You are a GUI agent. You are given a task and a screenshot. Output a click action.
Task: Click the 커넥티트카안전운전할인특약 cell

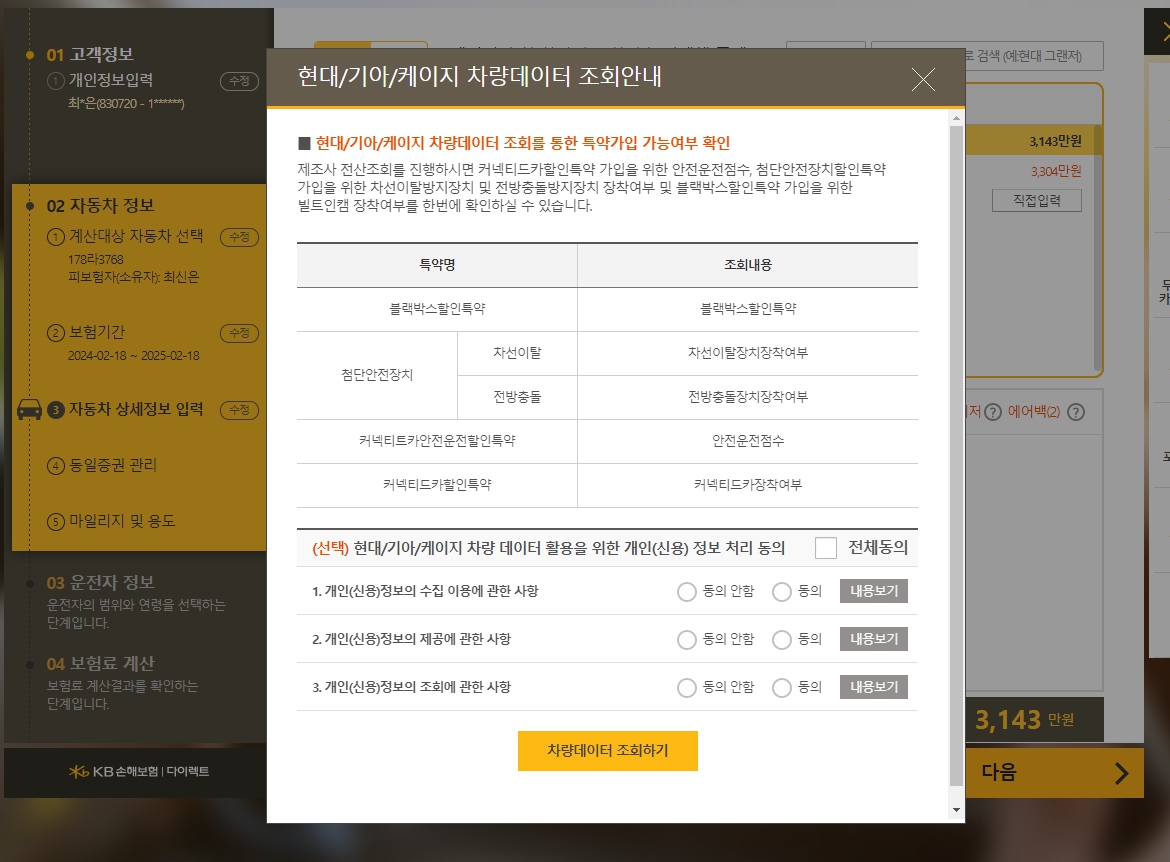click(437, 441)
